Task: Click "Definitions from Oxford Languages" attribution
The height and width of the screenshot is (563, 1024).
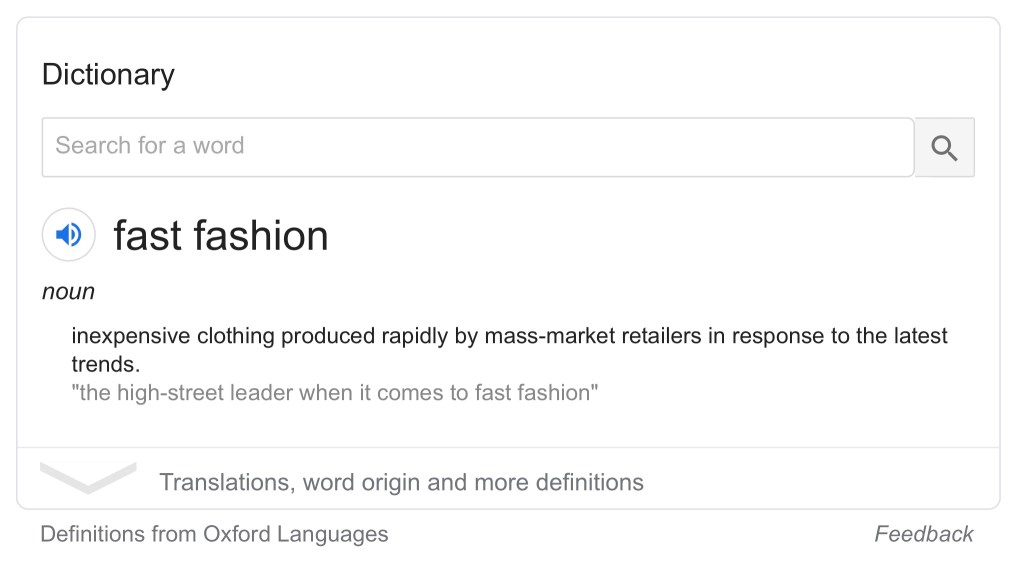Action: [x=214, y=534]
